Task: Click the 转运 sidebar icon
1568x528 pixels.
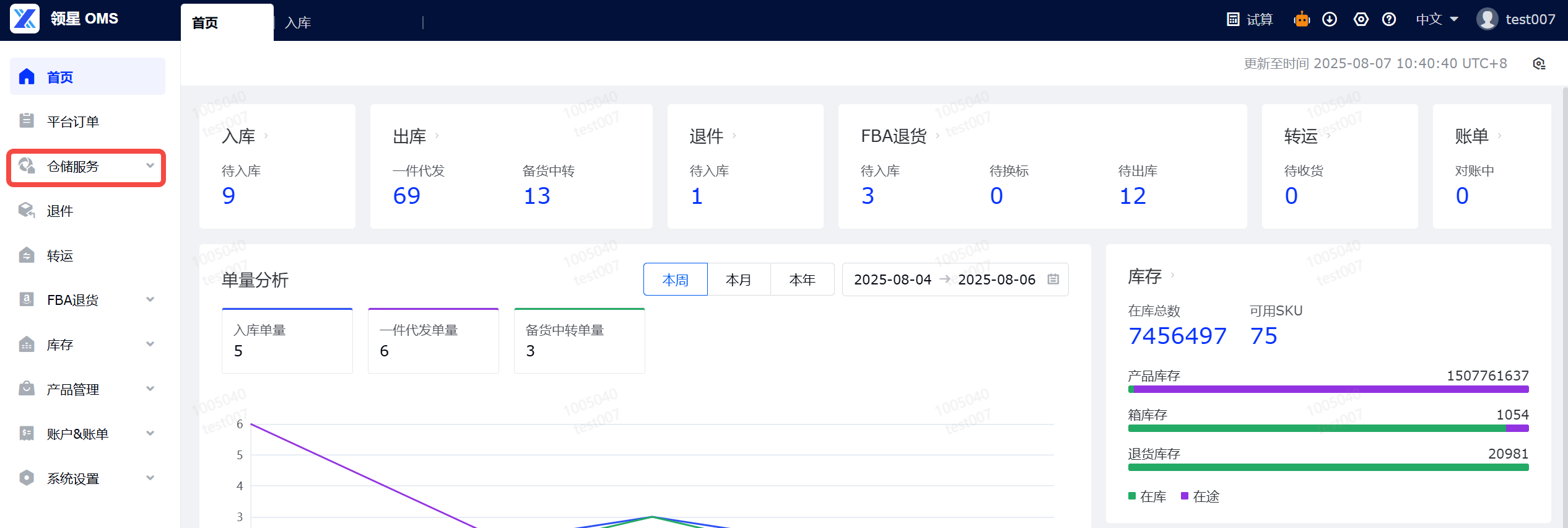Action: click(x=27, y=255)
